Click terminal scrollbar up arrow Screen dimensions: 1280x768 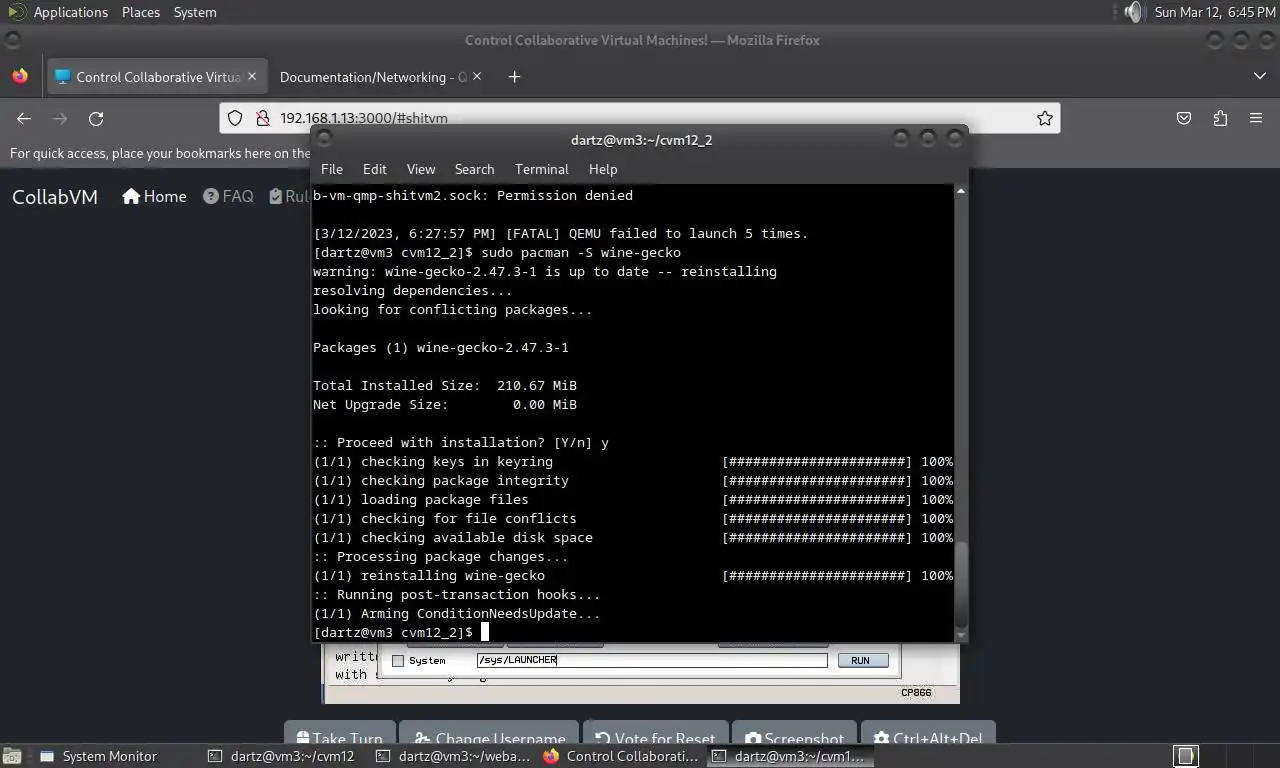(x=961, y=190)
